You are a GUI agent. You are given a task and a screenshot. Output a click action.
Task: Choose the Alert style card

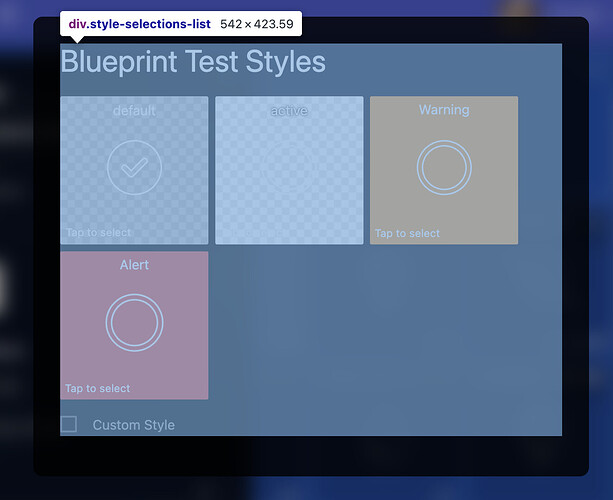[x=134, y=325]
